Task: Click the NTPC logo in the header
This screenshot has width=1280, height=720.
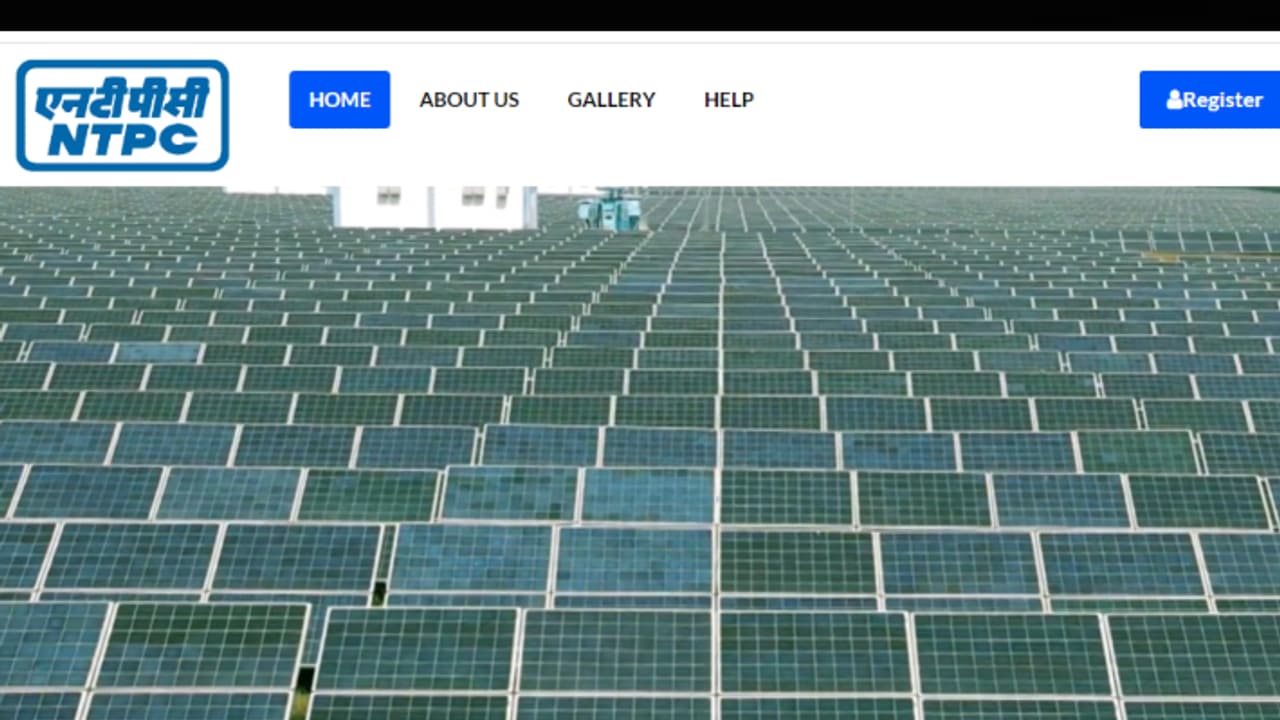Action: [x=122, y=115]
